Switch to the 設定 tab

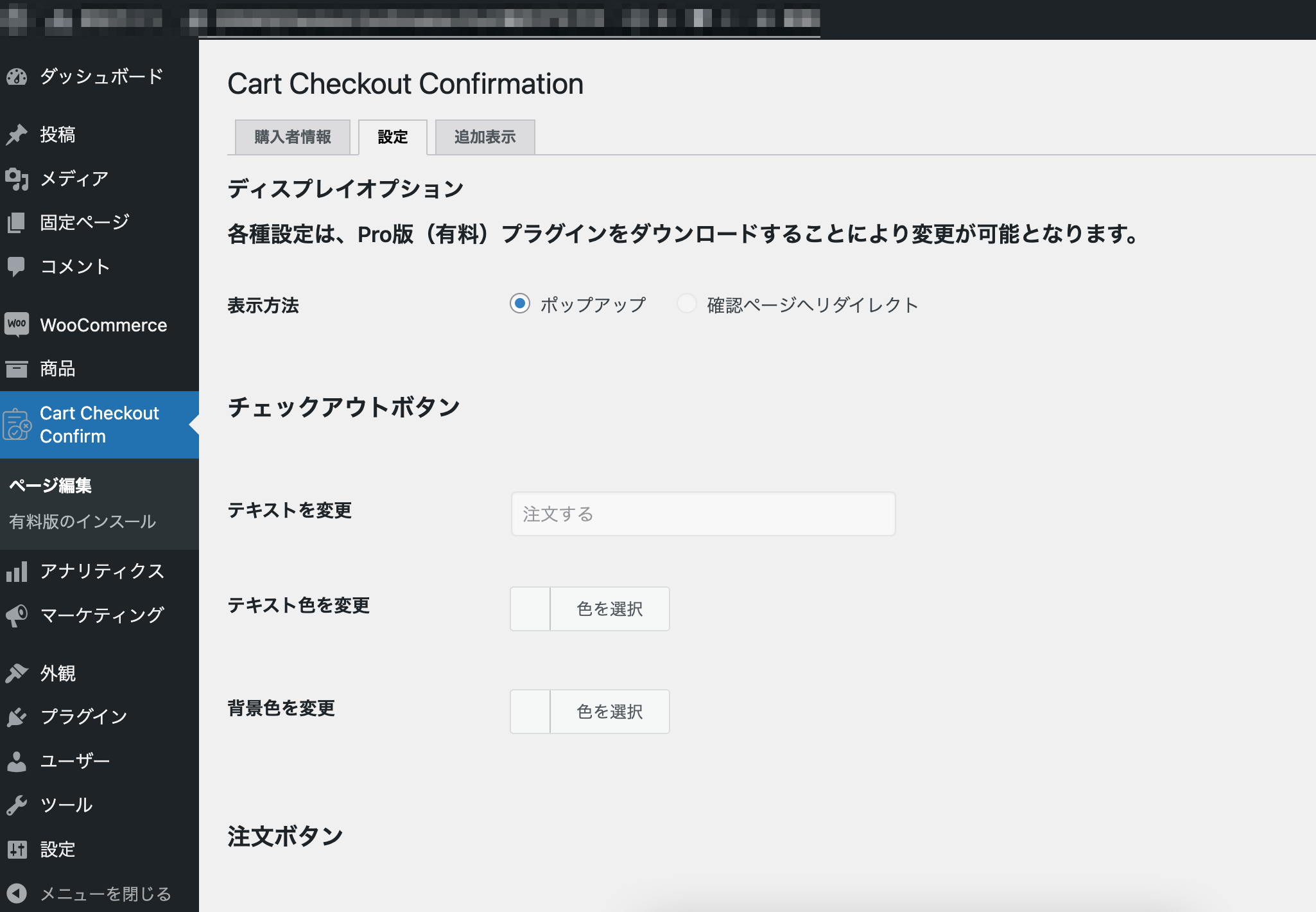[x=393, y=137]
